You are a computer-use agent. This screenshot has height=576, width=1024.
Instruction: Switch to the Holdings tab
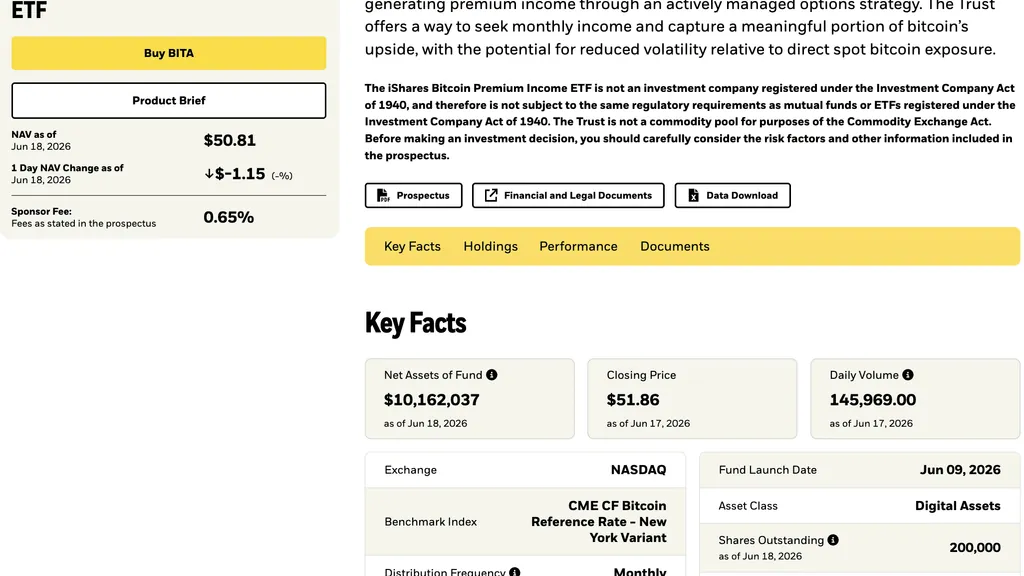(x=490, y=246)
